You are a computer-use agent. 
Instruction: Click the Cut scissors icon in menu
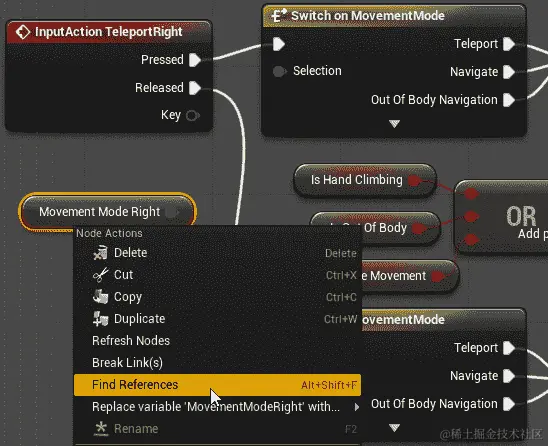[x=100, y=275]
